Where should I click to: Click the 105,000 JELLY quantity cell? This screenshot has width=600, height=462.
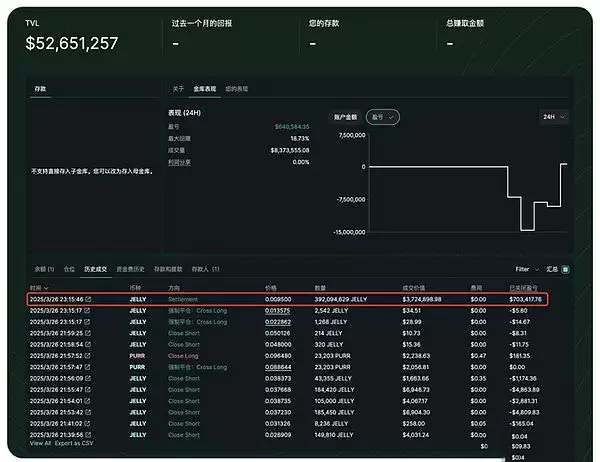[x=334, y=401]
